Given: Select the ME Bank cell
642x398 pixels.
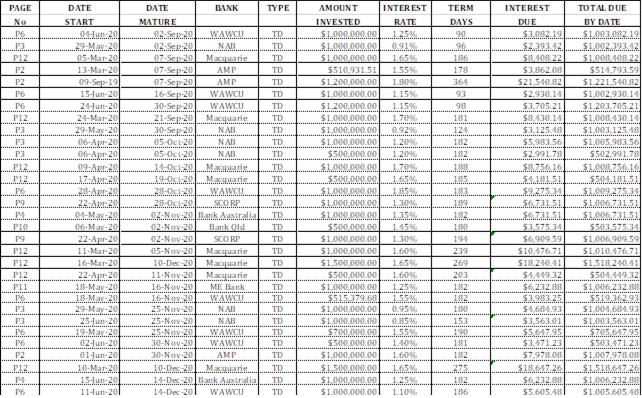Looking at the screenshot, I should (x=227, y=287).
